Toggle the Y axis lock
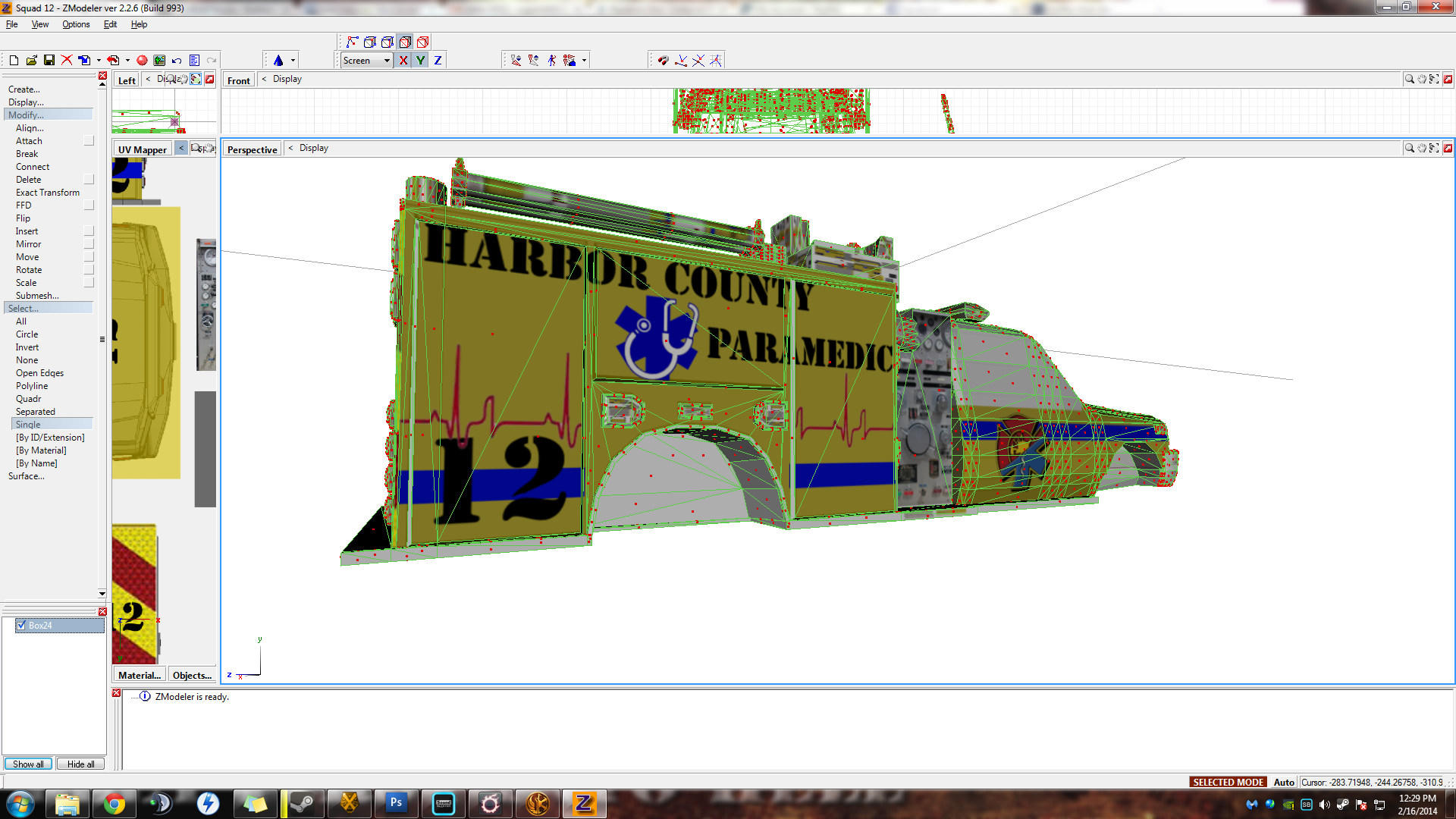 (x=420, y=61)
